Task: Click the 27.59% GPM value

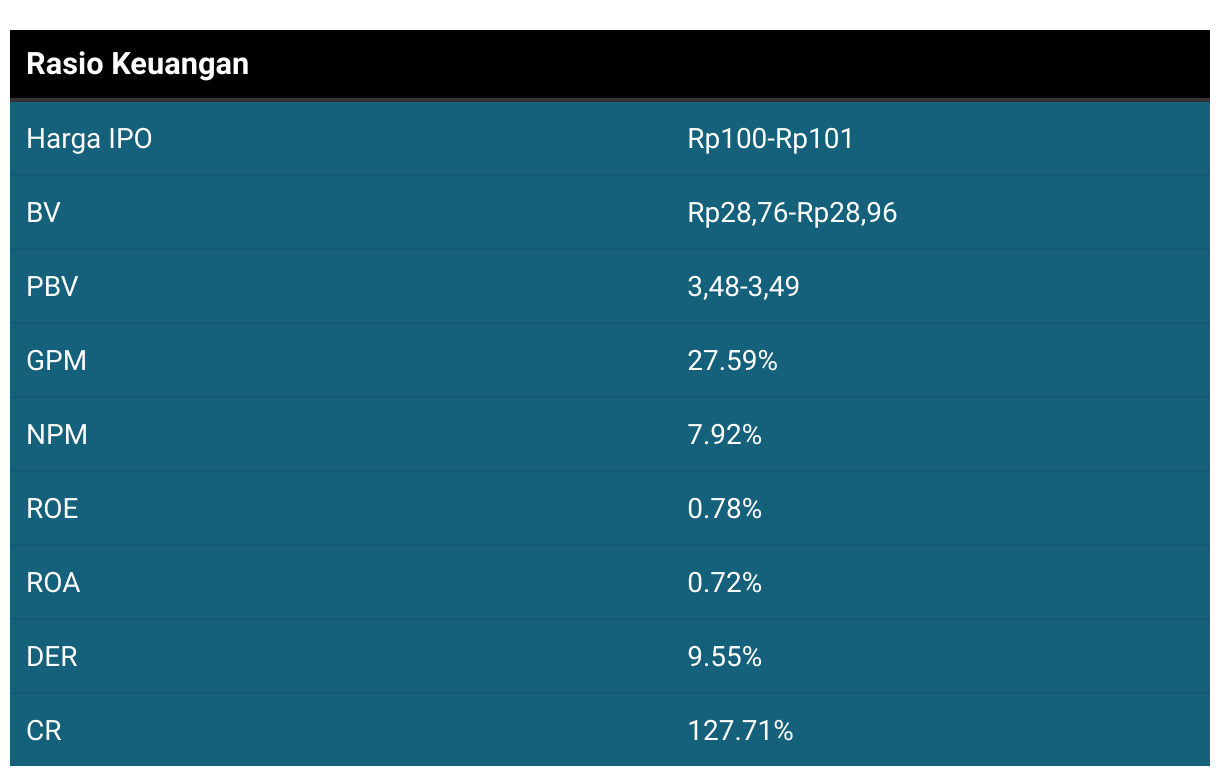Action: tap(732, 361)
